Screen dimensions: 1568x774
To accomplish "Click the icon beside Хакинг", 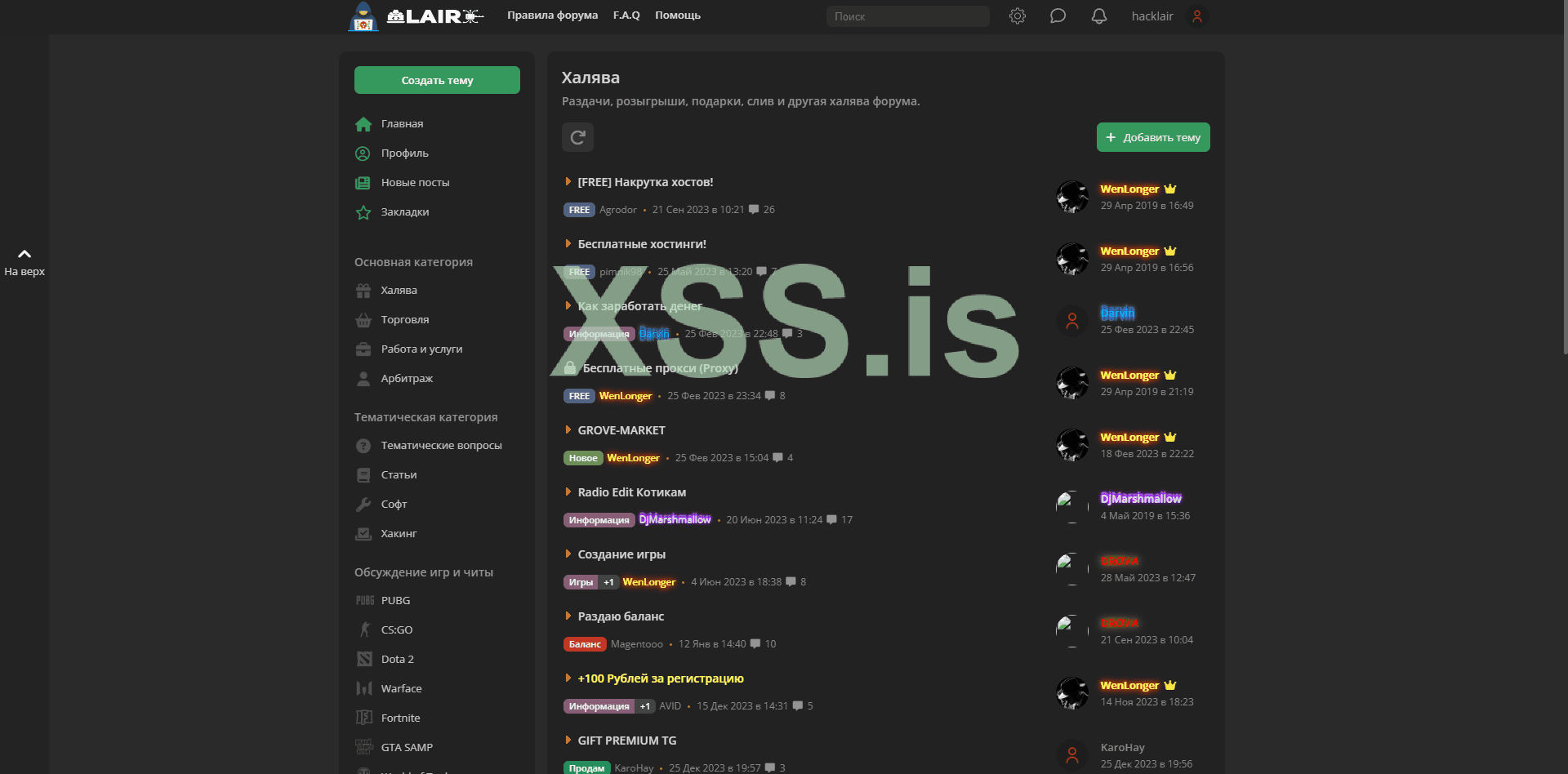I will [363, 534].
